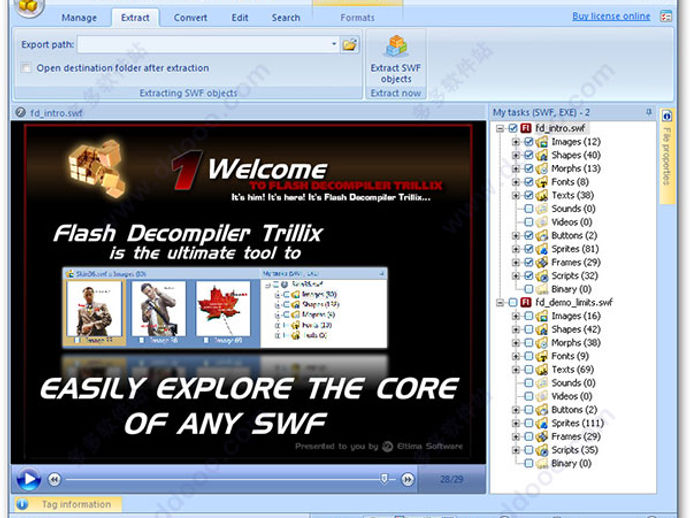Move the playback position slider handle
The image size is (690, 518).
(384, 478)
